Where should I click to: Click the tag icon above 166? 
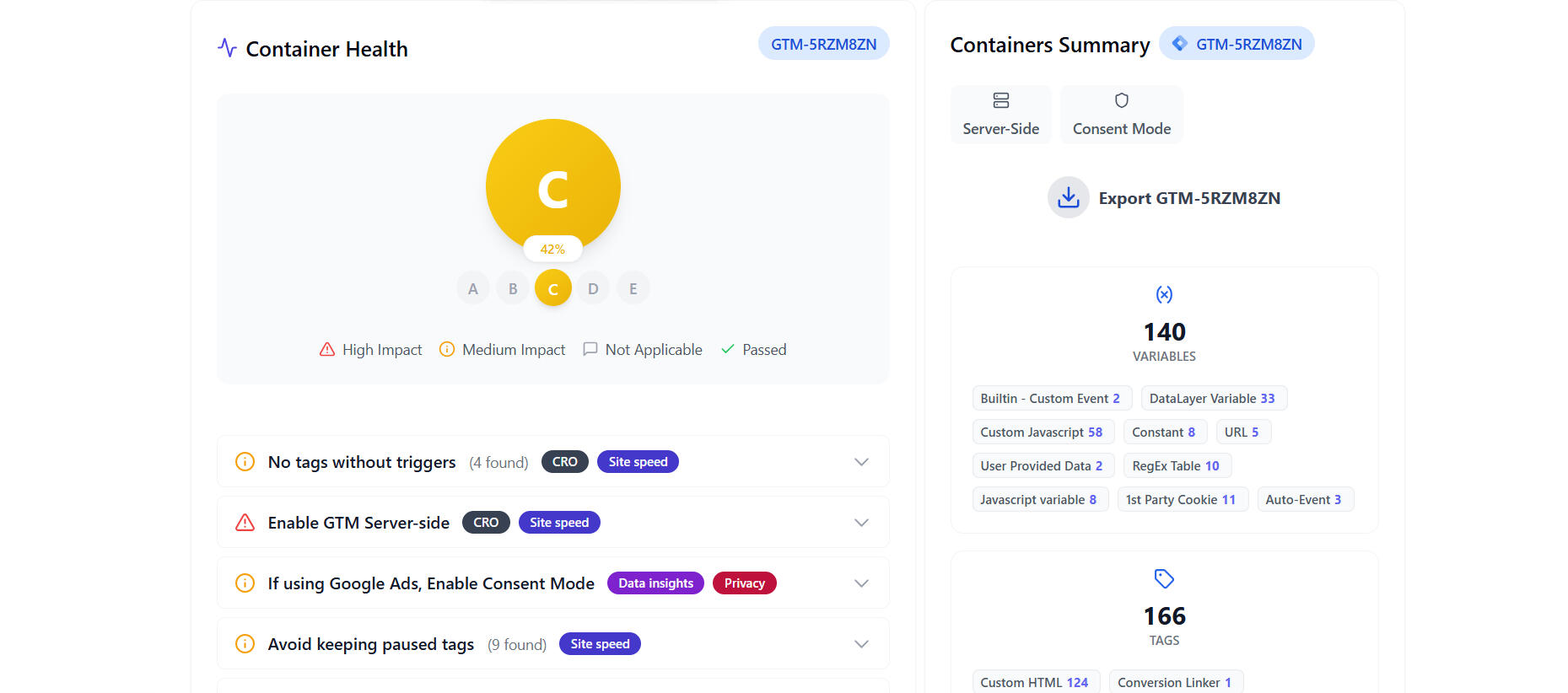(1164, 578)
